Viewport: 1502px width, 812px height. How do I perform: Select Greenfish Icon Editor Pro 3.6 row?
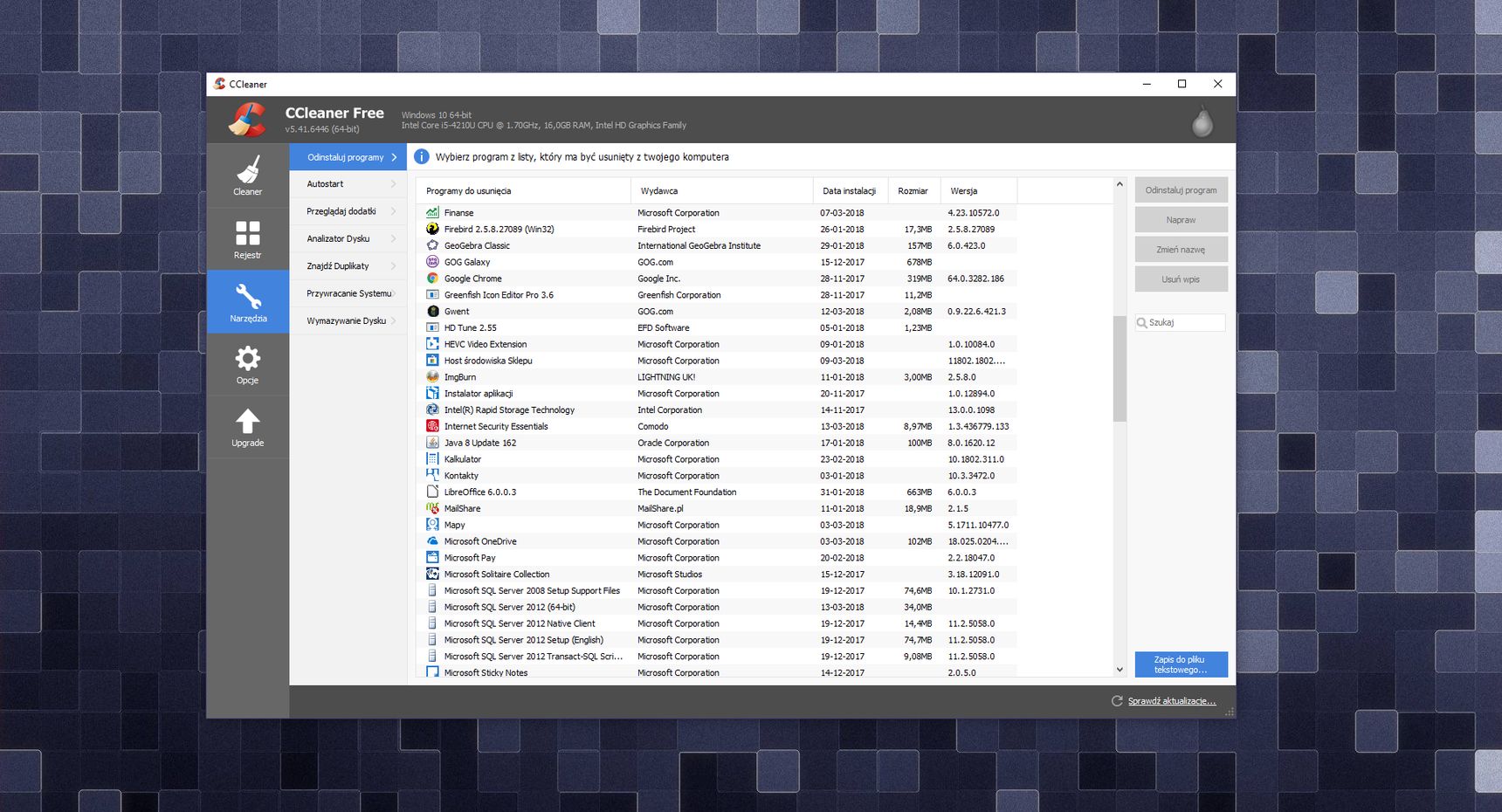[x=716, y=295]
